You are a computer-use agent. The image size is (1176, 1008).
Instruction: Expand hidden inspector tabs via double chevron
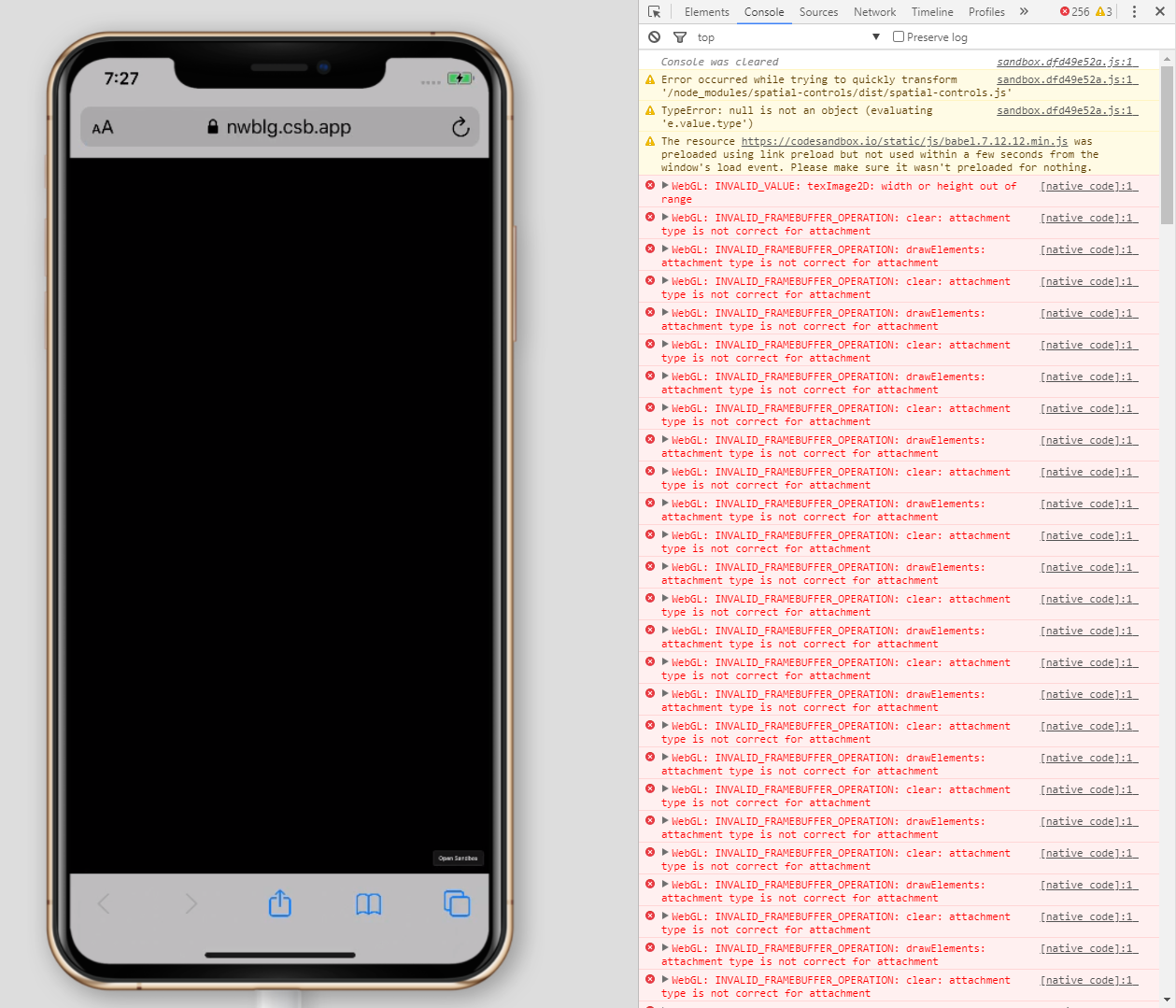1023,11
